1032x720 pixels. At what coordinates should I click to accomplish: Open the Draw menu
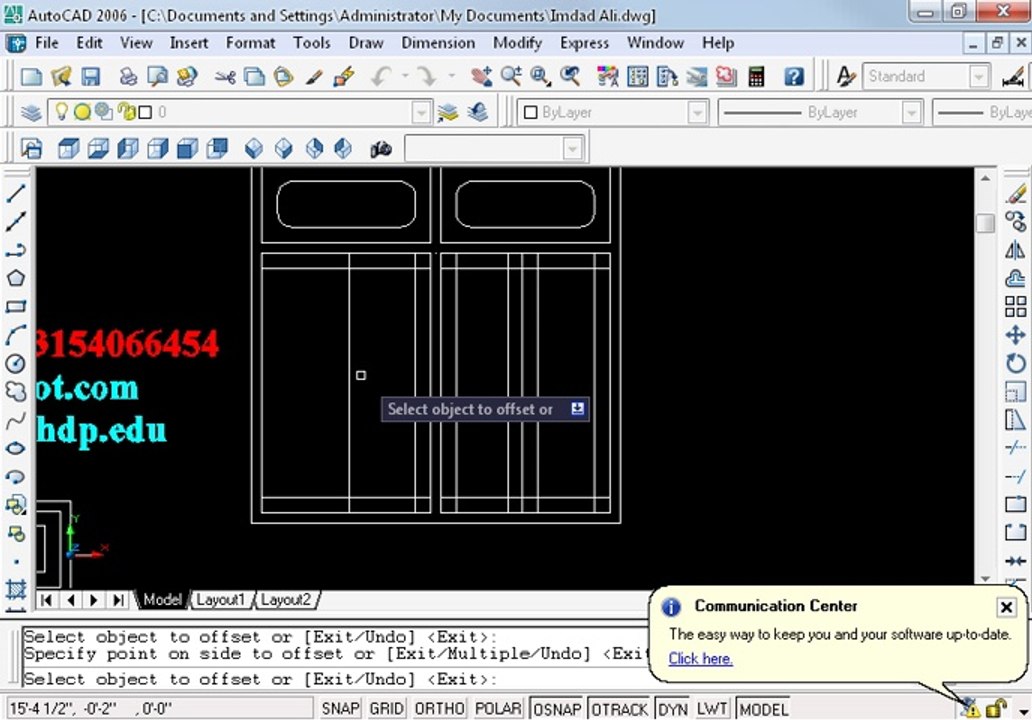(x=366, y=43)
